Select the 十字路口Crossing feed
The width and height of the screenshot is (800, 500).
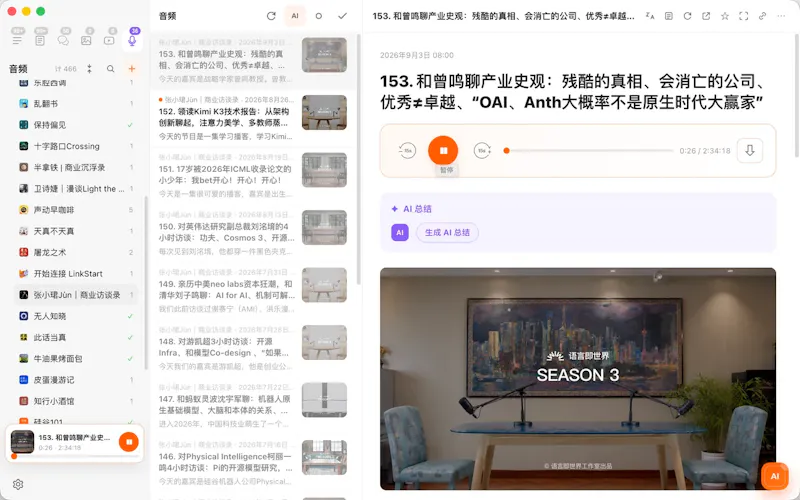(x=76, y=146)
